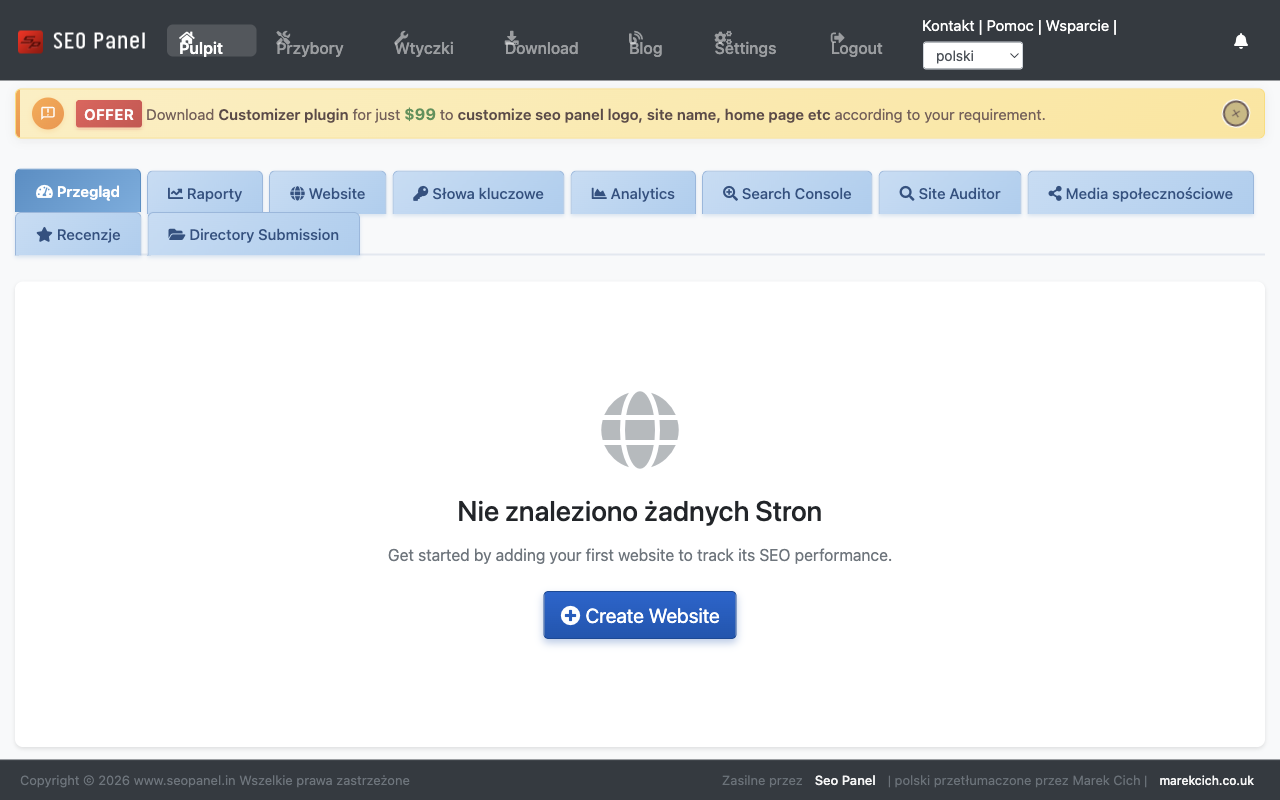The width and height of the screenshot is (1280, 800).
Task: Click the copyright www.seopanel.in text
Action: 215,780
